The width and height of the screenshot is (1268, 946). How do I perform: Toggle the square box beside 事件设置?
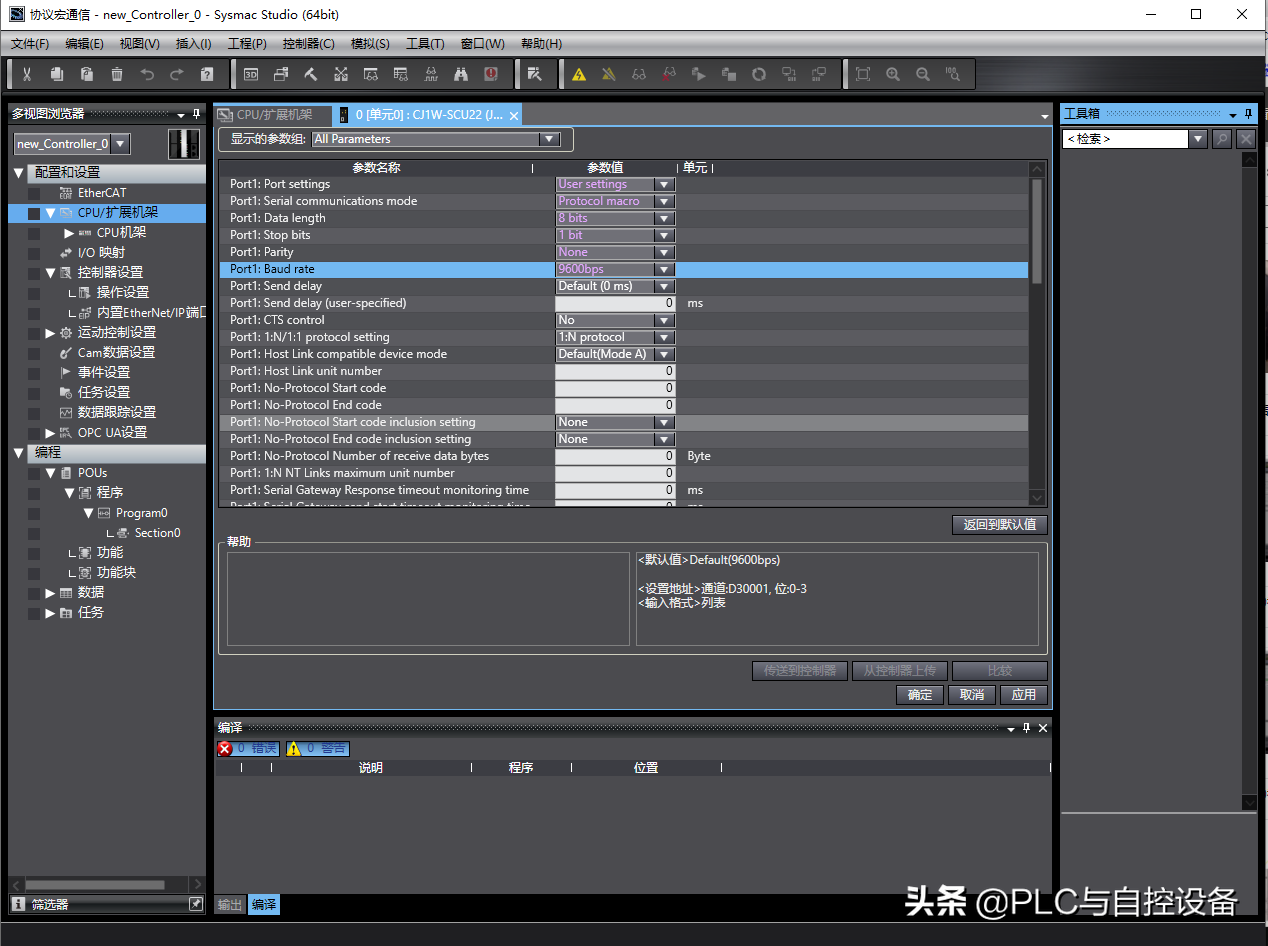[34, 373]
